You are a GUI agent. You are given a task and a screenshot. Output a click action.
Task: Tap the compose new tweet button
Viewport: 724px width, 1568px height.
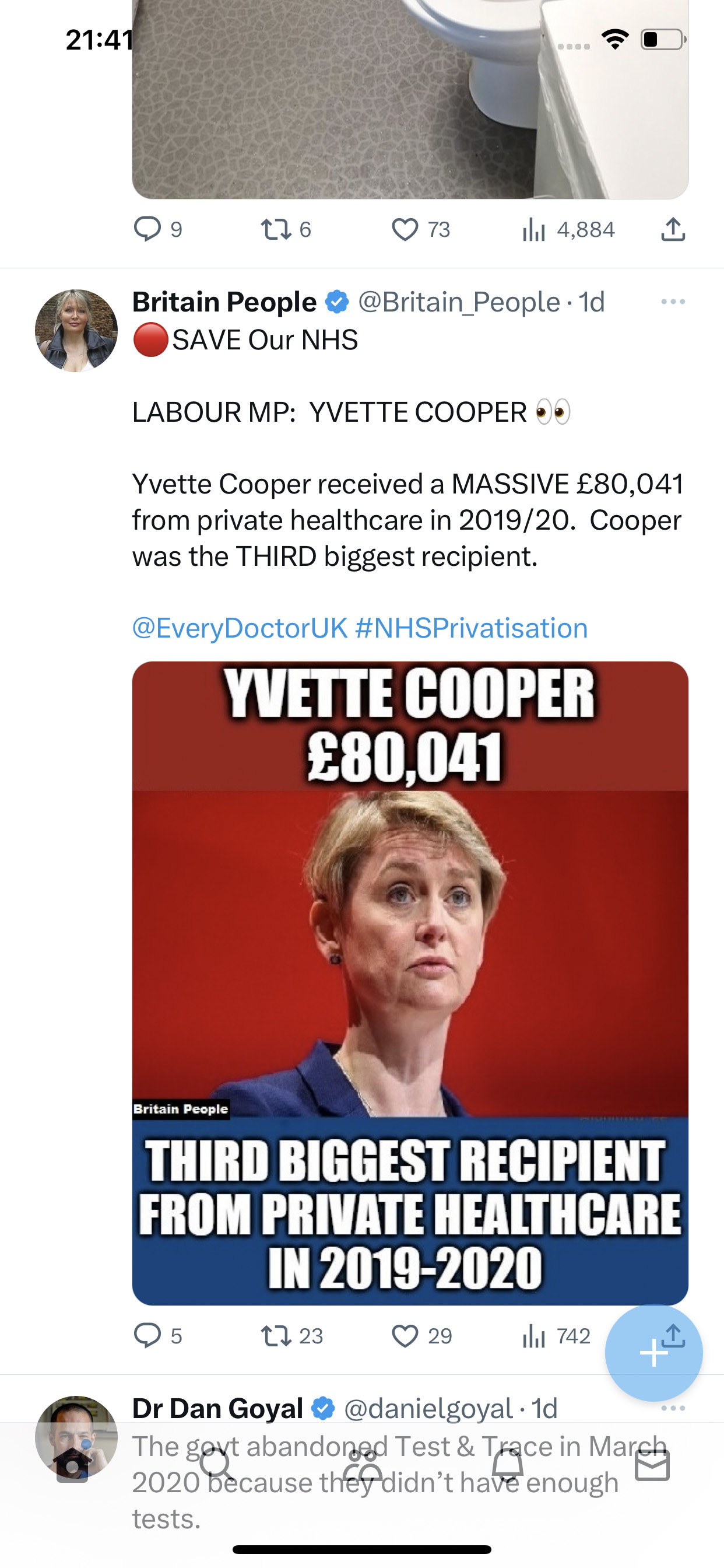654,1353
